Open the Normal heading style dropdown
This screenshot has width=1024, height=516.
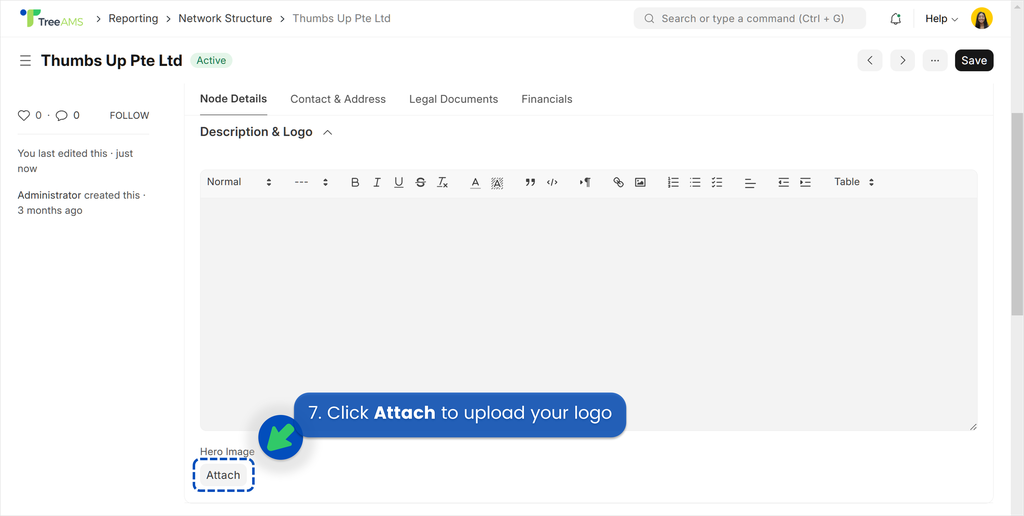(x=239, y=182)
